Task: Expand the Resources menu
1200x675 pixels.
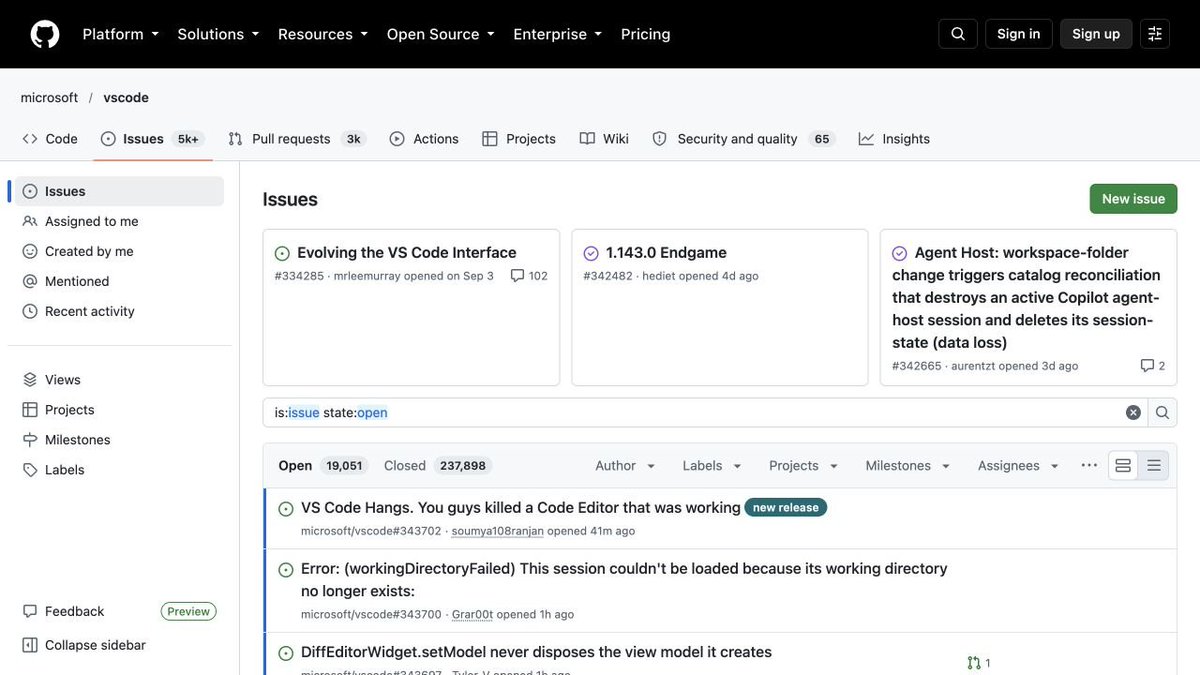Action: click(323, 34)
